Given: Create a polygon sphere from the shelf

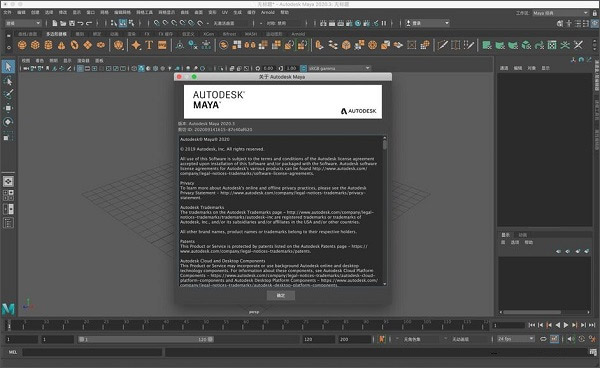Looking at the screenshot, I should (x=22, y=45).
